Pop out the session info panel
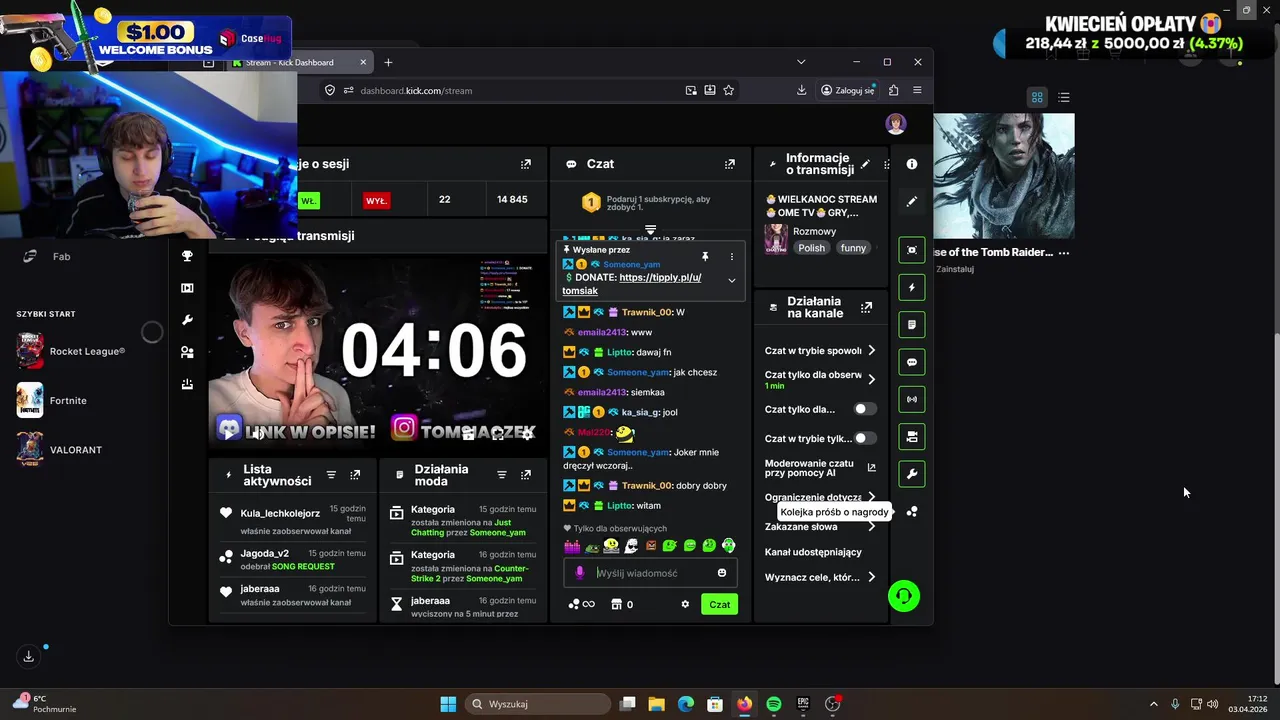The image size is (1280, 720). pos(526,164)
